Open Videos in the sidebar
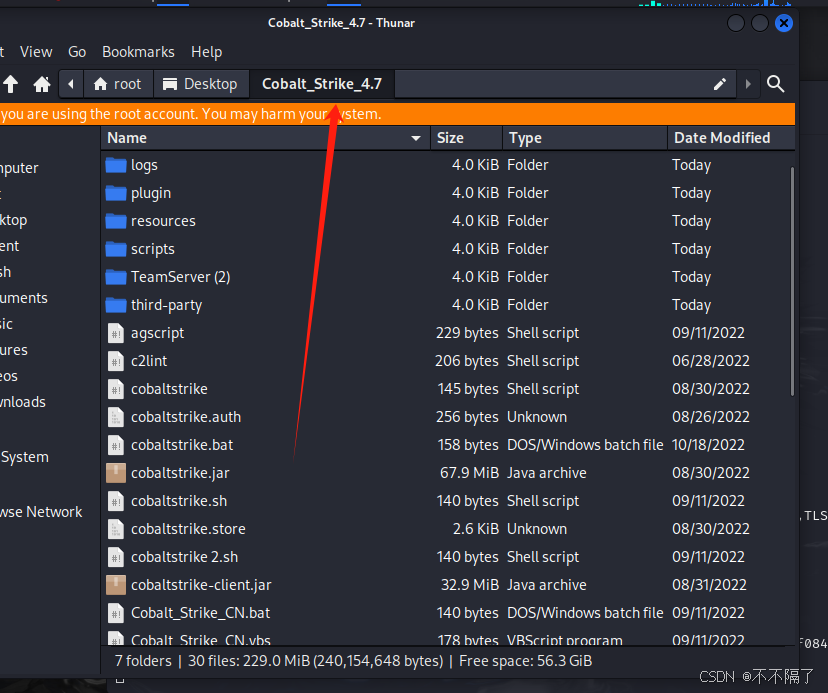The height and width of the screenshot is (693, 828). pos(9,376)
